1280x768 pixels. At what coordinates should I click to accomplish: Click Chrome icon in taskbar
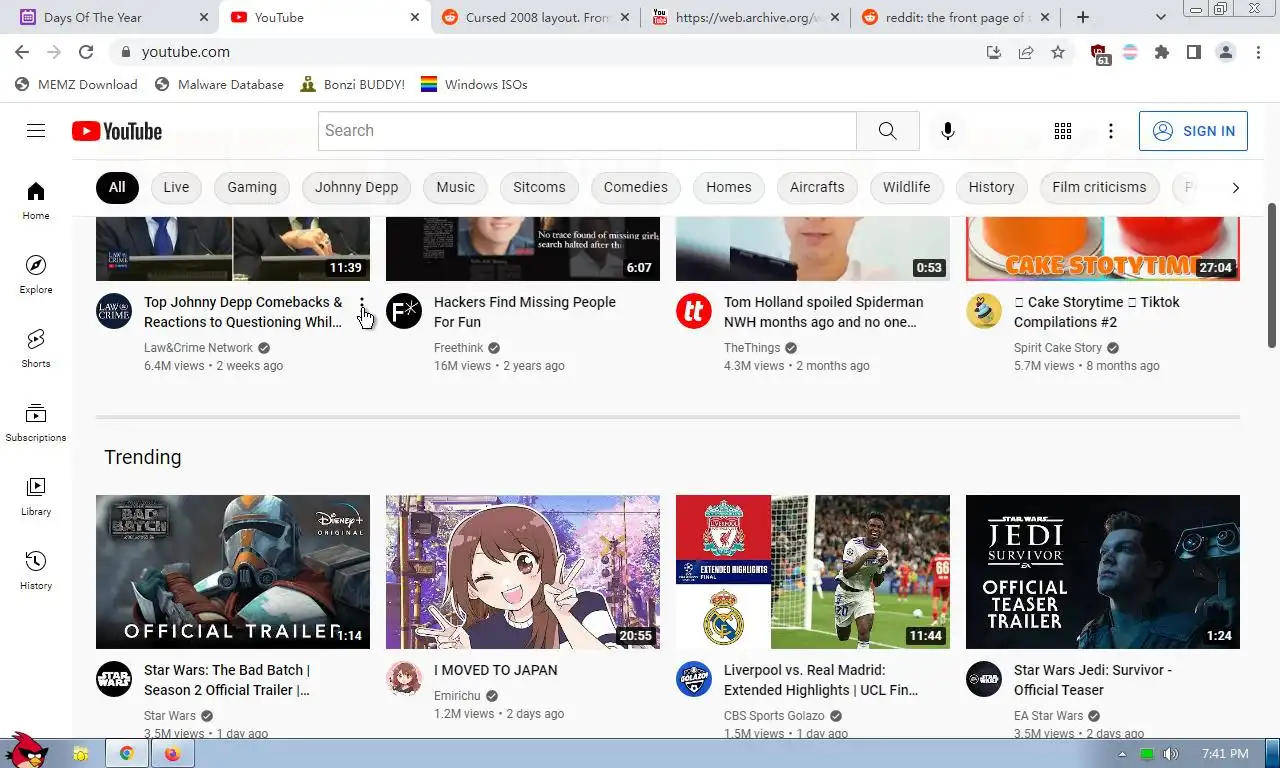[x=127, y=753]
